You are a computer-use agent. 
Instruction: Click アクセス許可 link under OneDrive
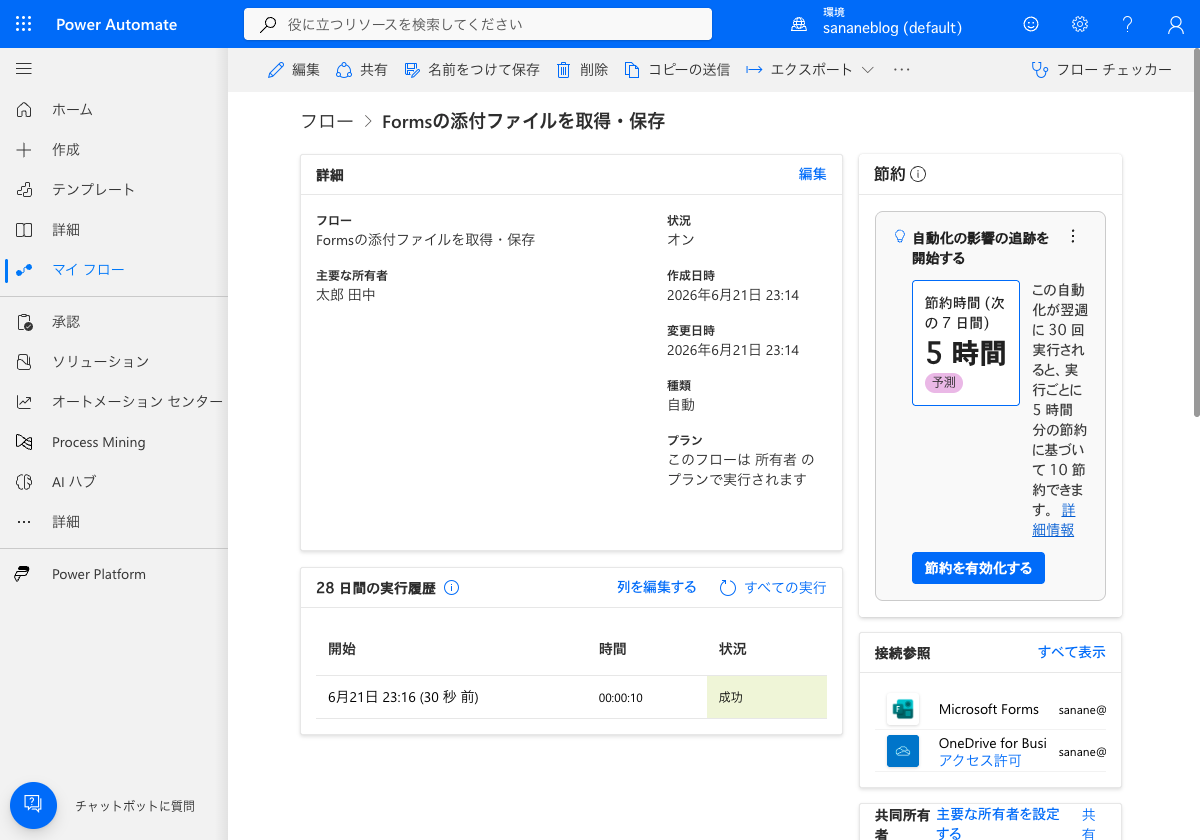(980, 760)
